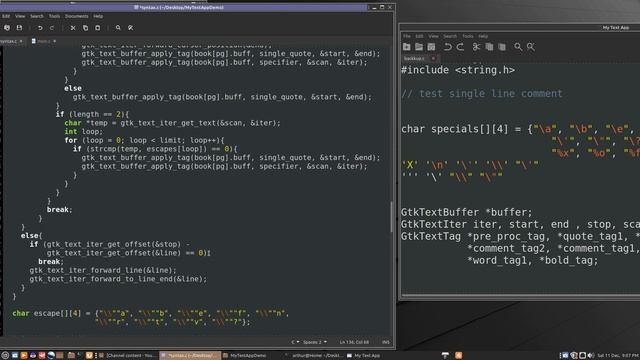Viewport: 640px width, 360px height.
Task: Open the Edit menu in the left editor
Action: (6, 16)
